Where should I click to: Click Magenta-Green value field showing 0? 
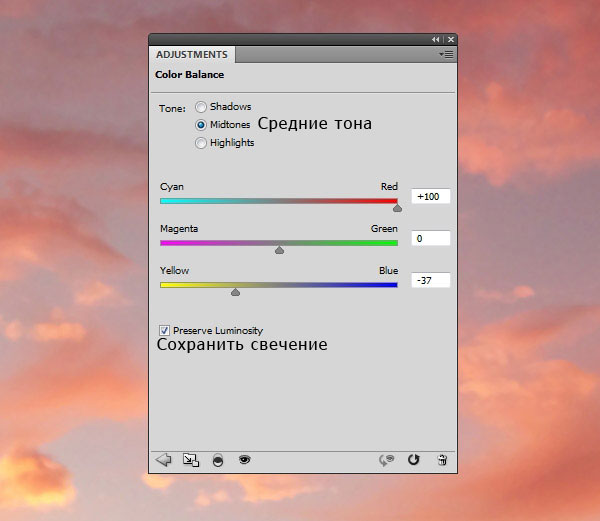430,238
